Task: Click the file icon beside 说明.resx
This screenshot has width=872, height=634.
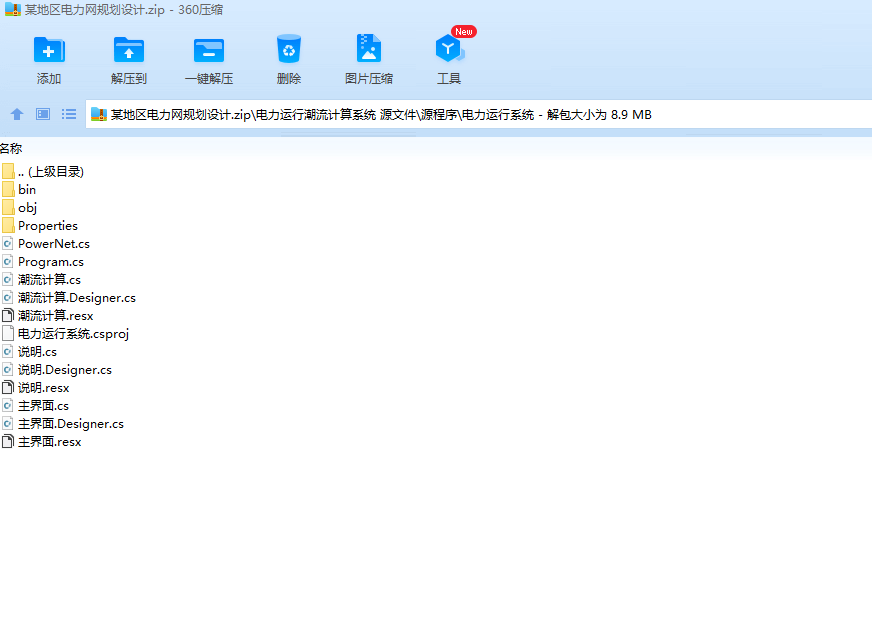Action: 7,387
